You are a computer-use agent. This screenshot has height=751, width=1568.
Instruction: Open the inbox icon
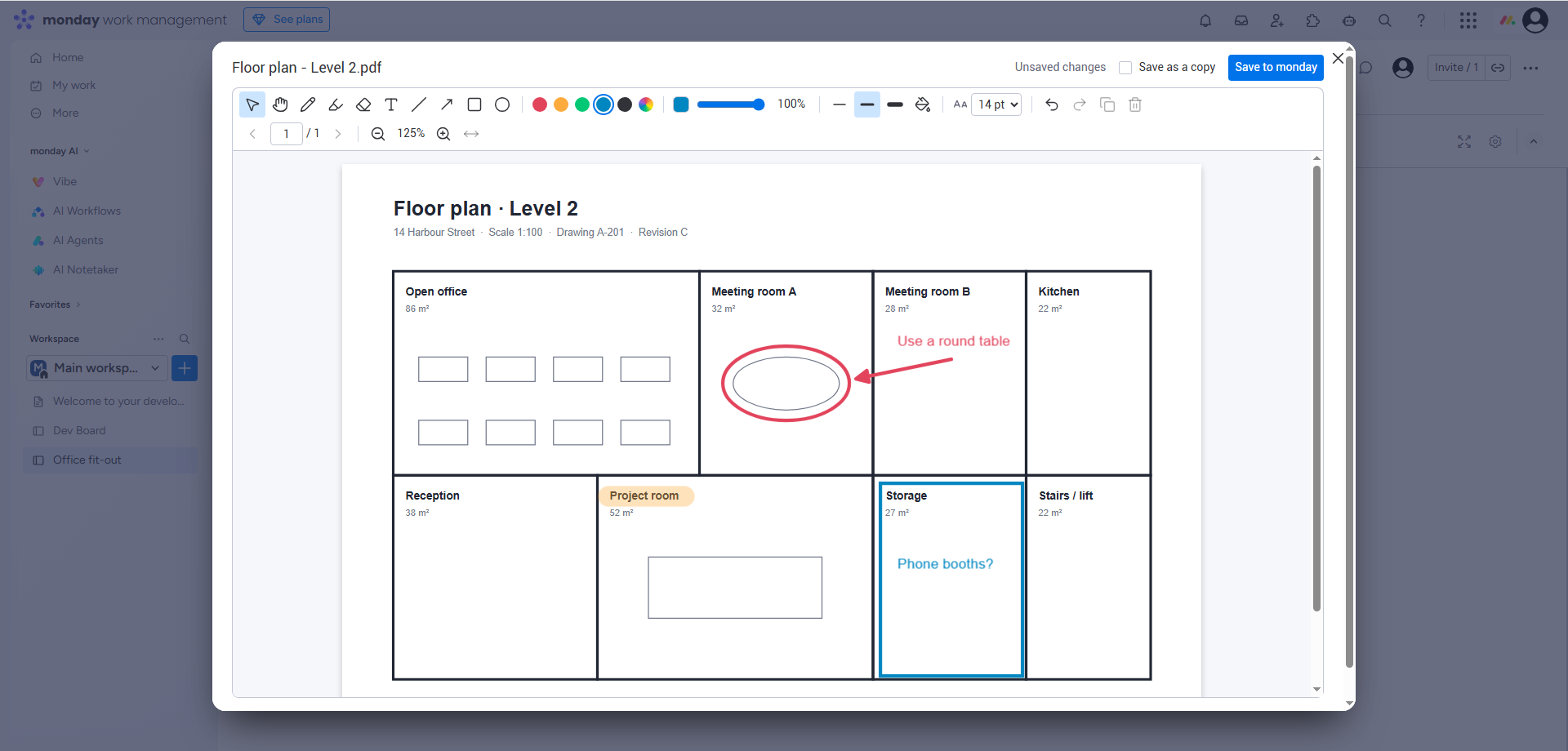1241,20
